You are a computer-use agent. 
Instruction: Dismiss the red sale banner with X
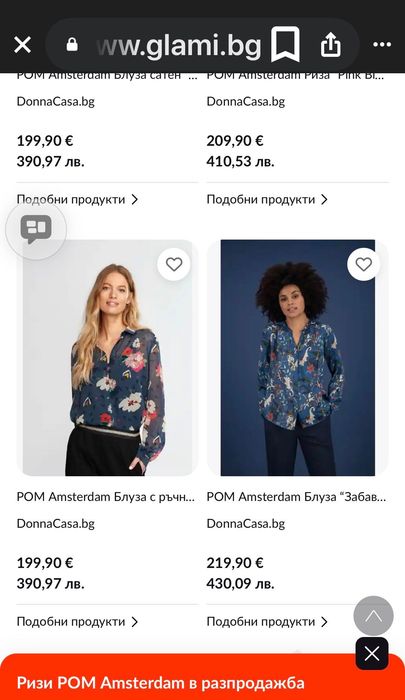tap(372, 654)
